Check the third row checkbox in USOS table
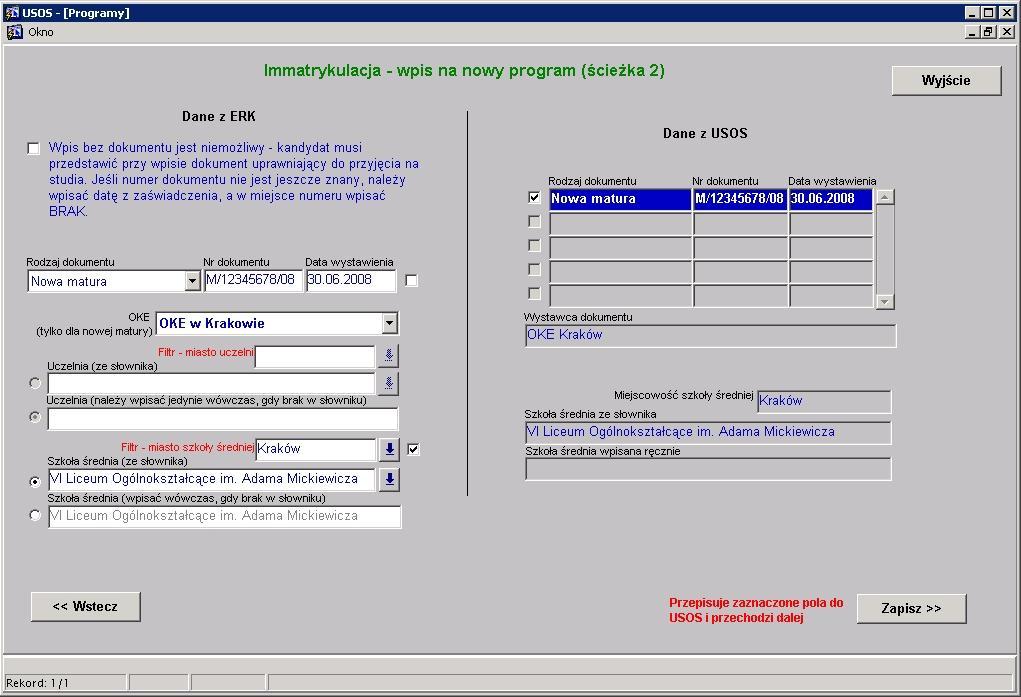Viewport: 1021px width, 697px height. click(535, 246)
